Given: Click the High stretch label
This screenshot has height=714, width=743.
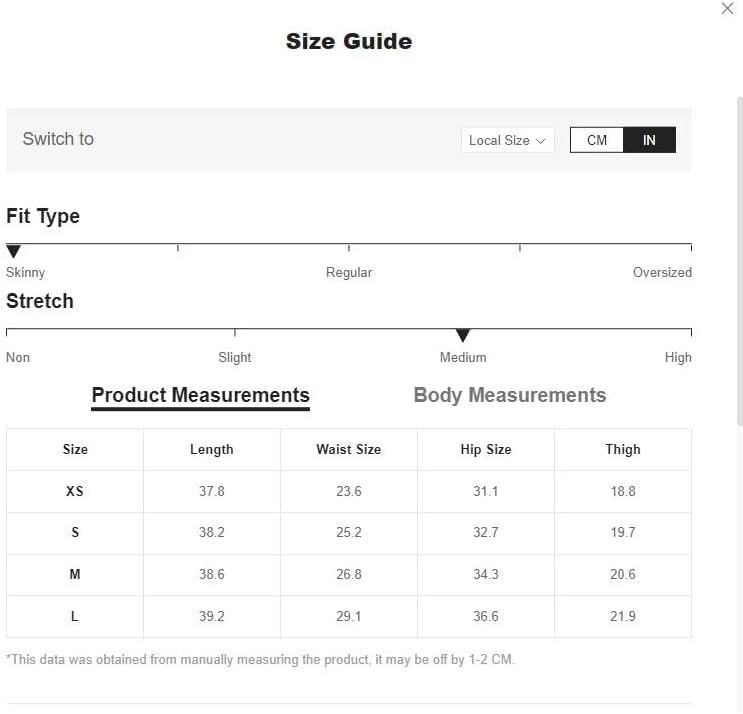Looking at the screenshot, I should (678, 357).
